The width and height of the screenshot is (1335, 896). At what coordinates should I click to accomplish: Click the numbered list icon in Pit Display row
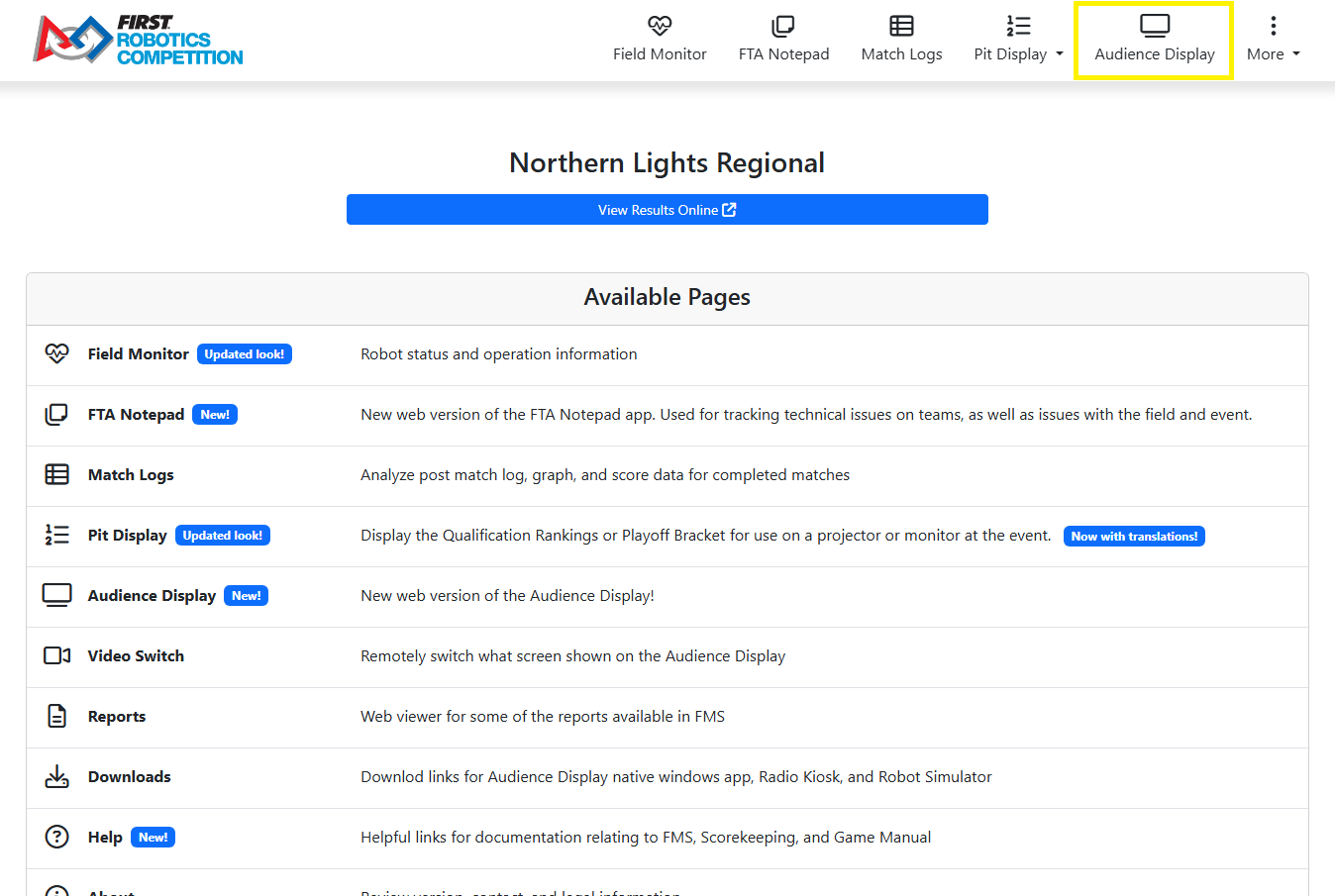point(57,535)
